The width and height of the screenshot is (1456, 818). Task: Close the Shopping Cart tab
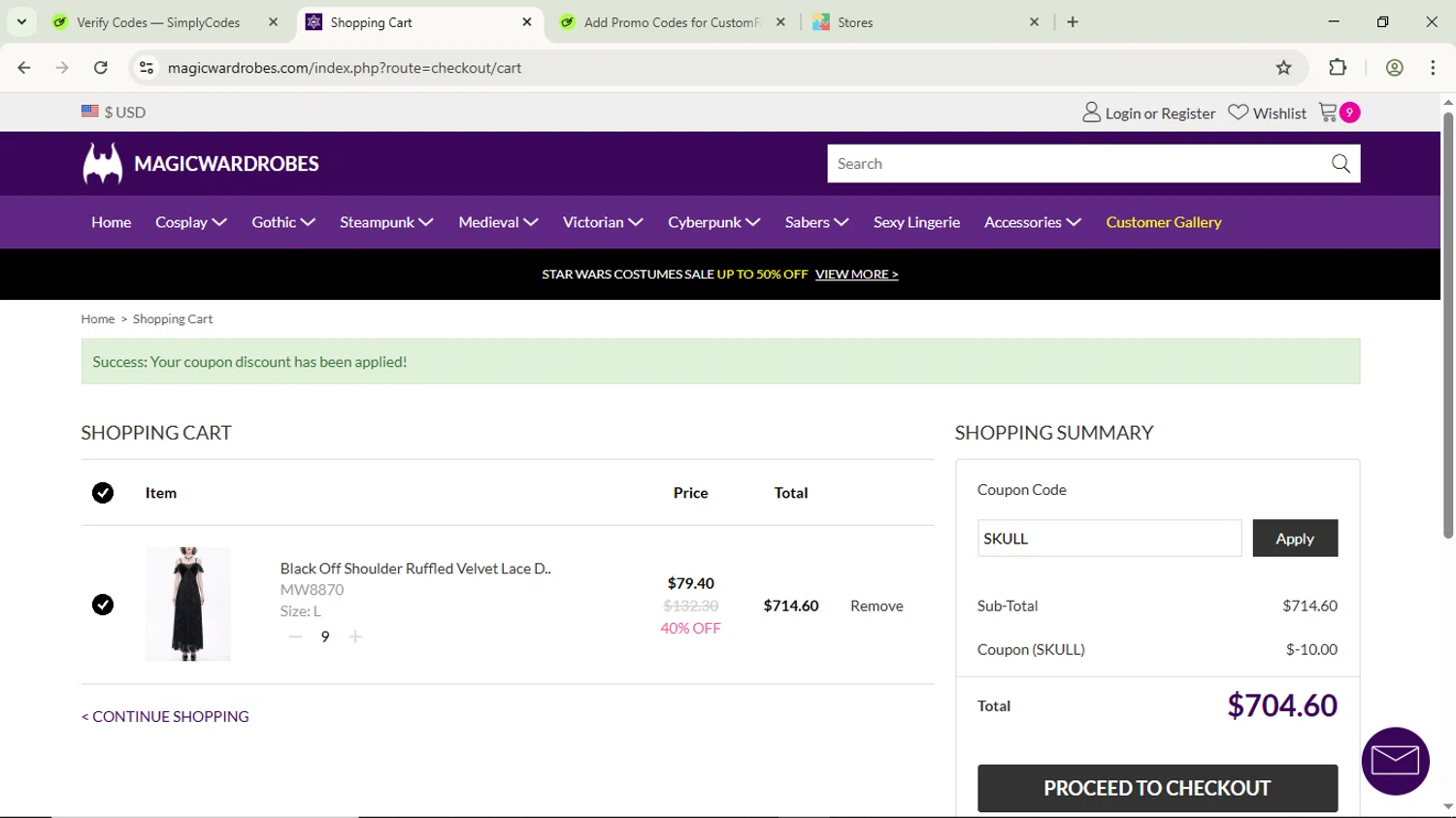[x=527, y=22]
